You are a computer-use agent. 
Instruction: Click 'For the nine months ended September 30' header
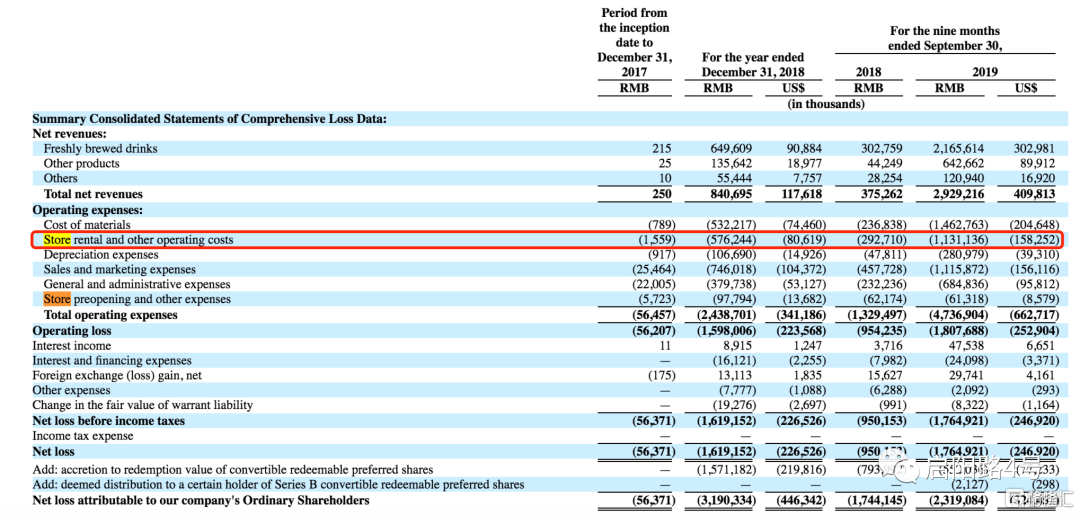coord(945,39)
